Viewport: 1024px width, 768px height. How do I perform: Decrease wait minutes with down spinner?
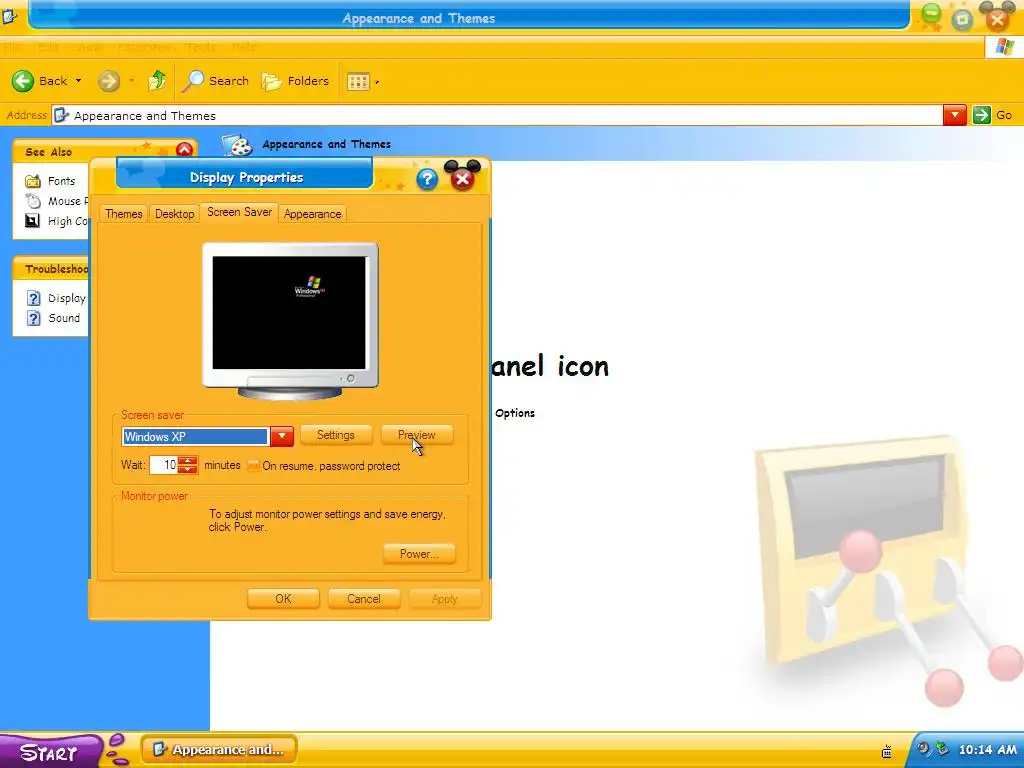187,470
